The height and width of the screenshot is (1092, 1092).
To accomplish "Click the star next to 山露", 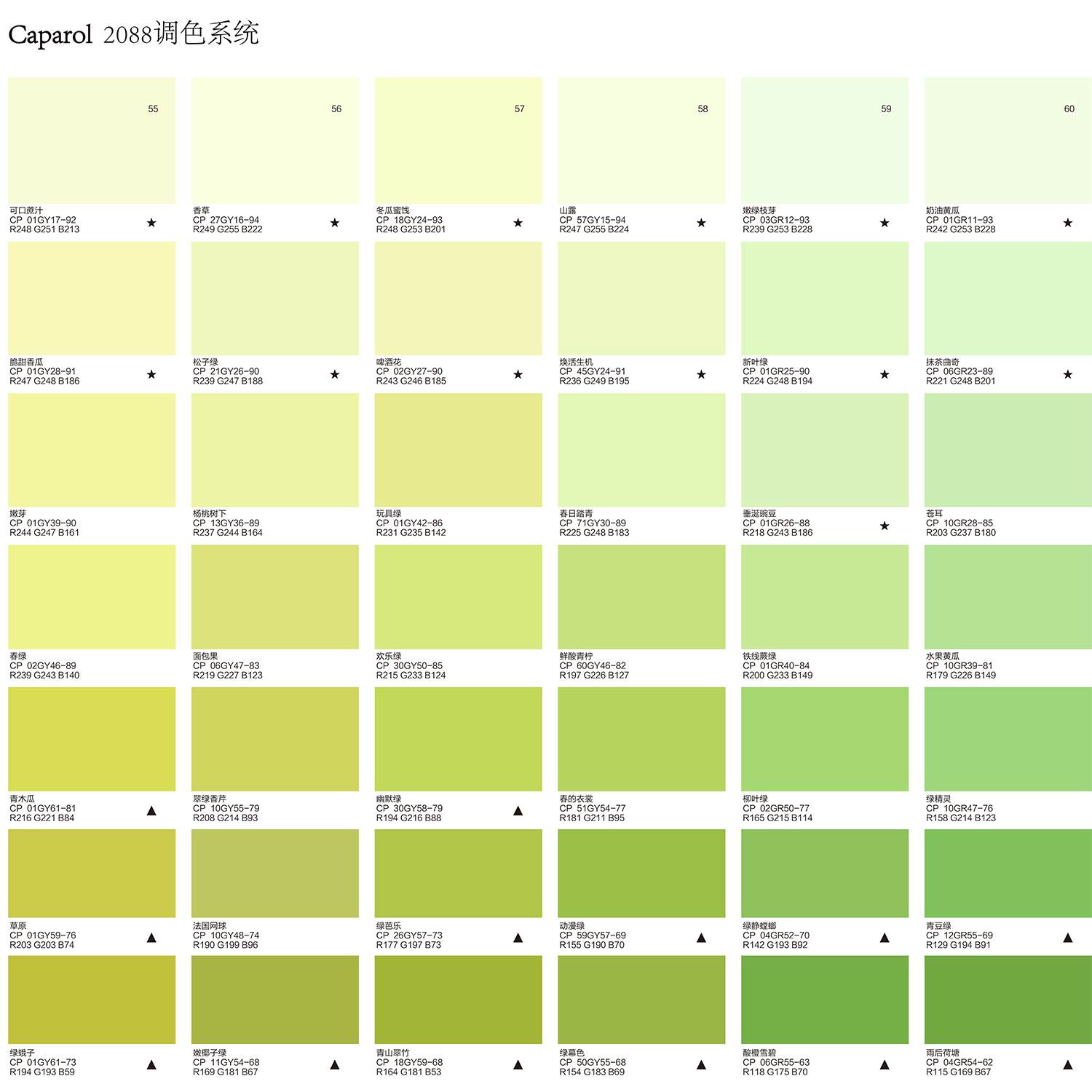I will coord(701,223).
